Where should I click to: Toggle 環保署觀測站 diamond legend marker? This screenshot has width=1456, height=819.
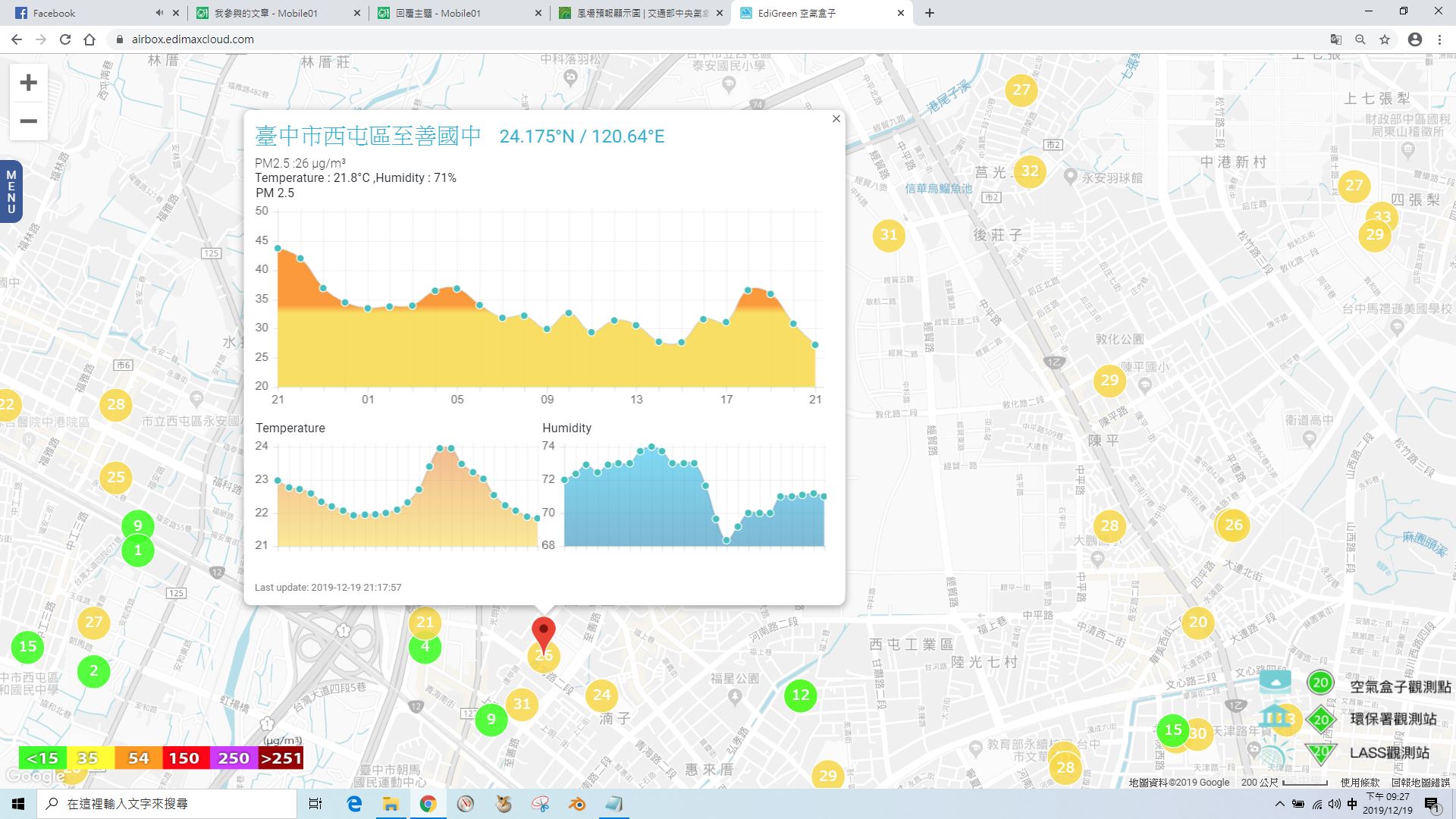[x=1320, y=720]
